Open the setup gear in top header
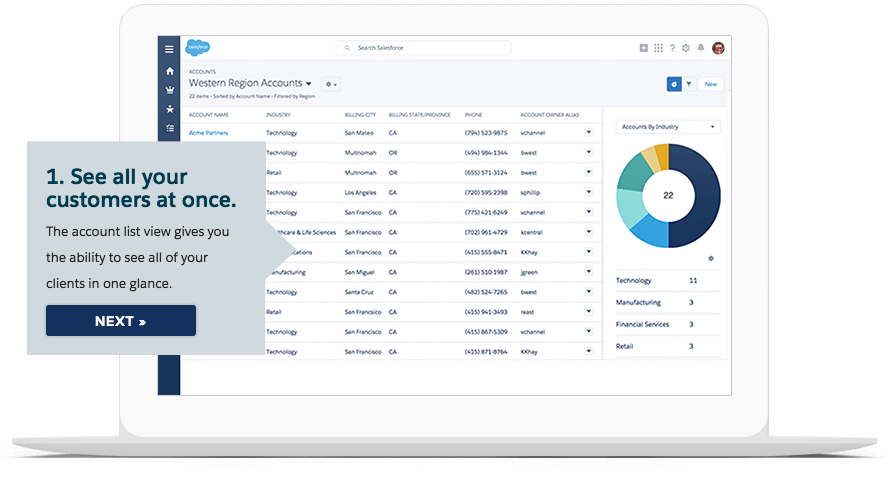The image size is (889, 500). [686, 48]
